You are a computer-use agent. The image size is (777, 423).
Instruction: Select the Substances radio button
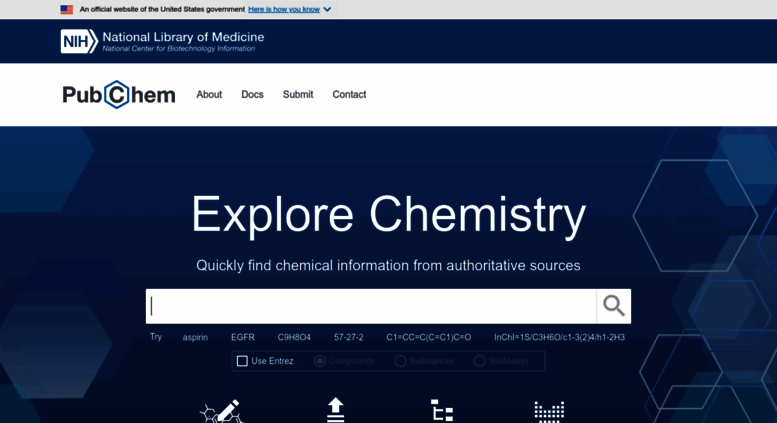tap(400, 361)
